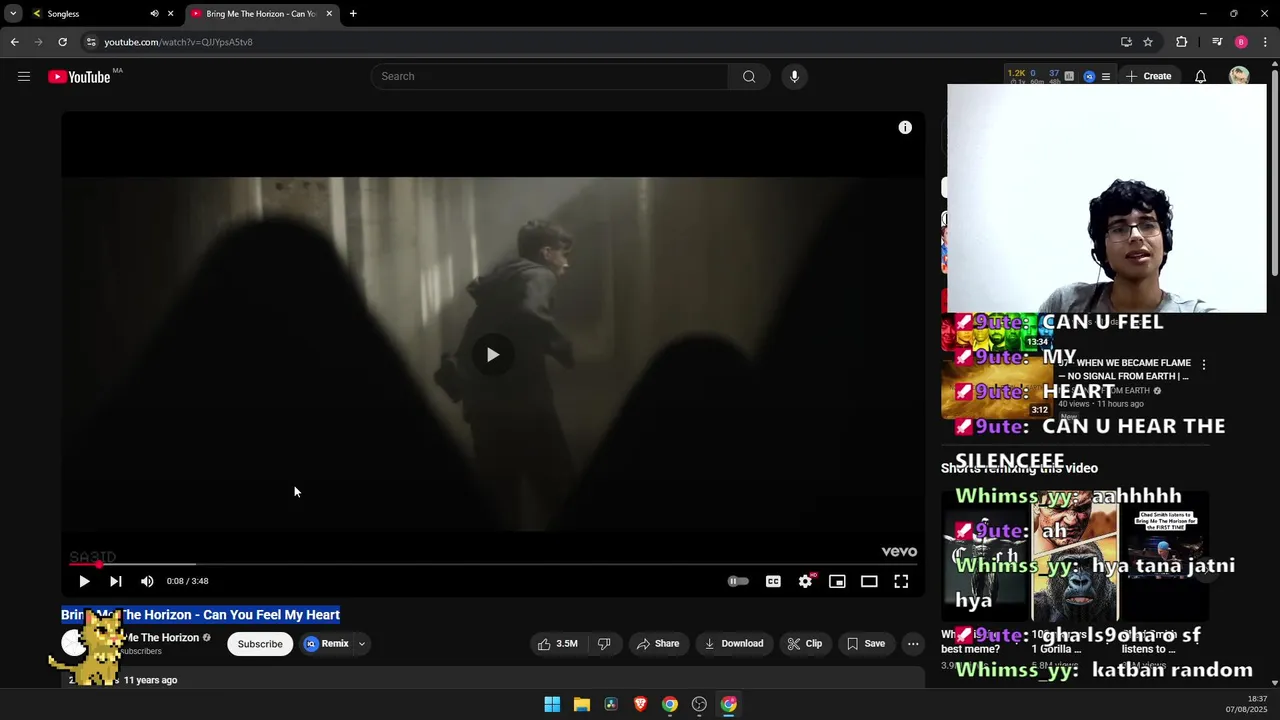The width and height of the screenshot is (1280, 720).
Task: Open options for When We Became Flame video
Action: pos(1204,365)
